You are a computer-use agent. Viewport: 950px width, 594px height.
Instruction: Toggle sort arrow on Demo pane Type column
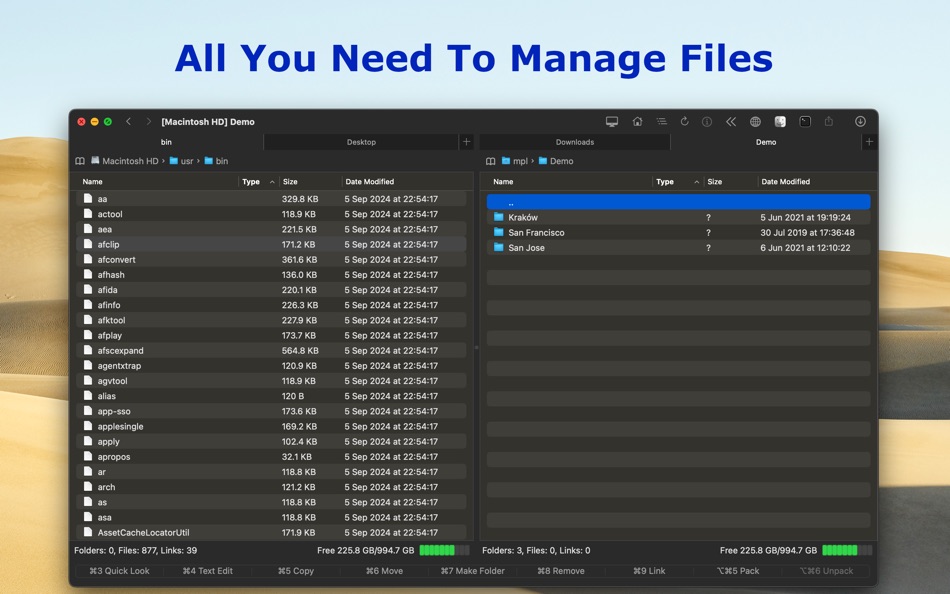697,182
